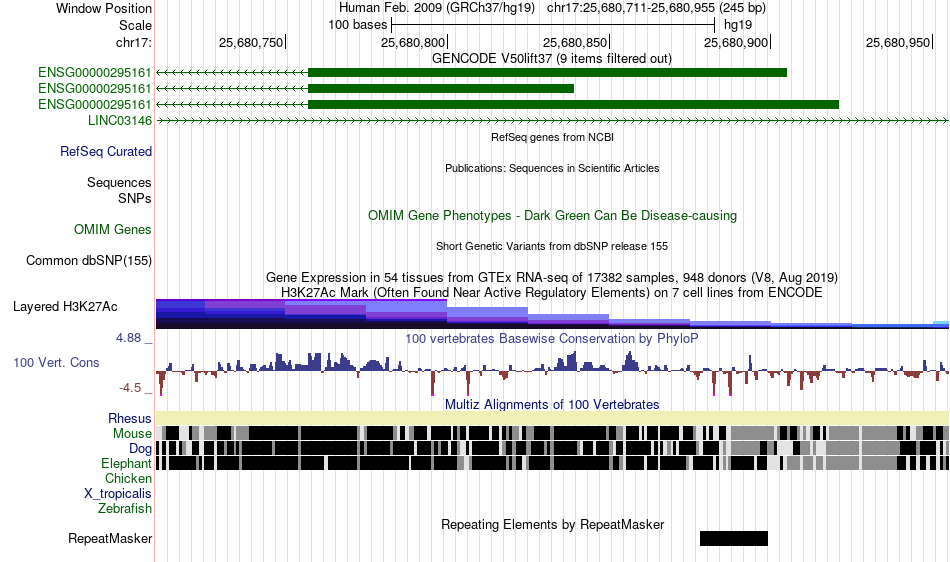Open 100 vertebrates Basewise Conservation title
Image resolution: width=950 pixels, height=562 pixels.
pyautogui.click(x=552, y=339)
